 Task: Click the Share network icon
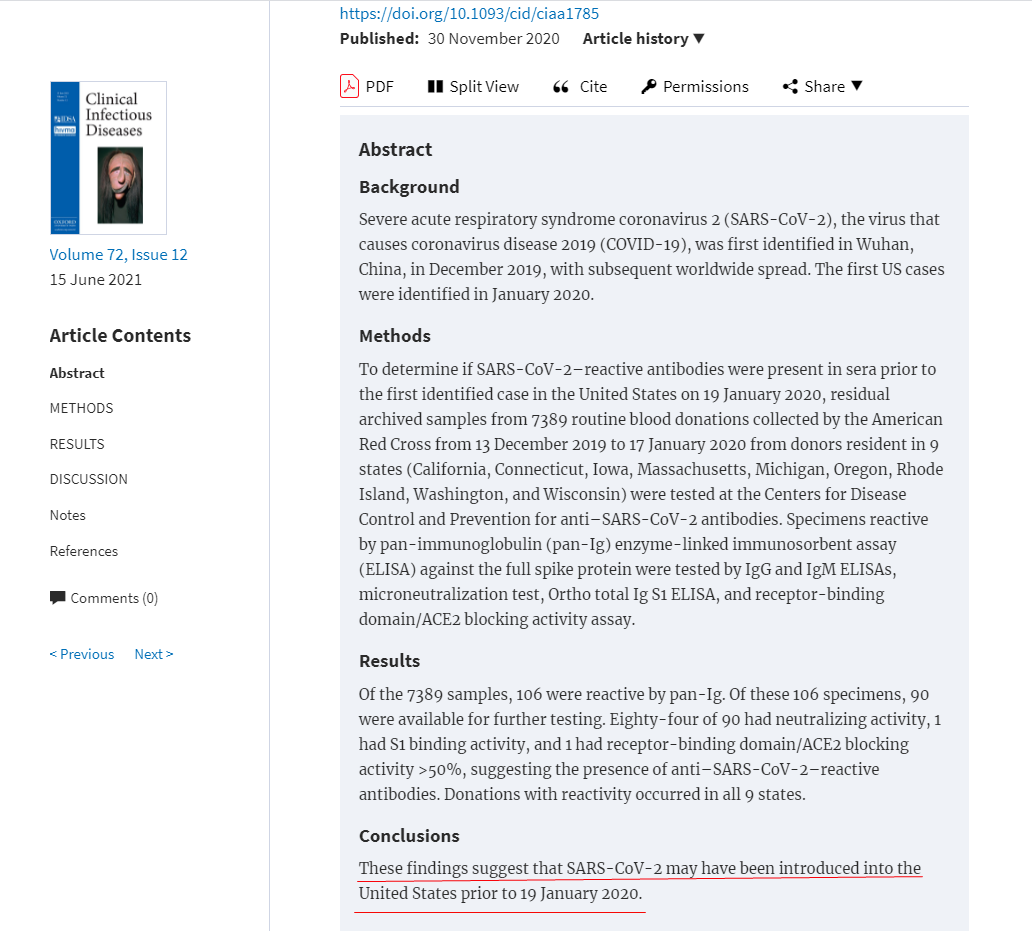click(790, 87)
